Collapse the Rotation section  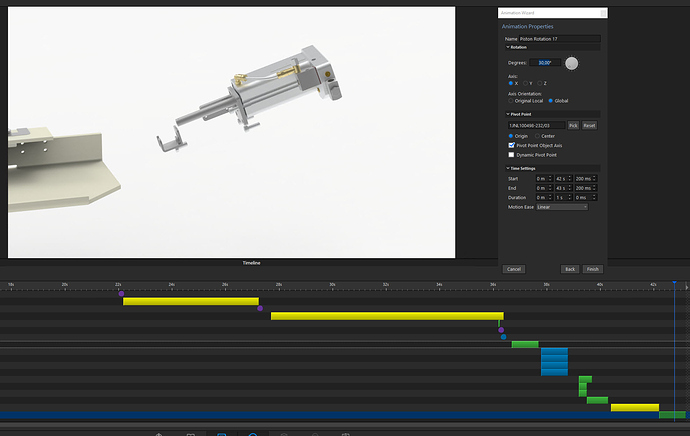pyautogui.click(x=508, y=47)
